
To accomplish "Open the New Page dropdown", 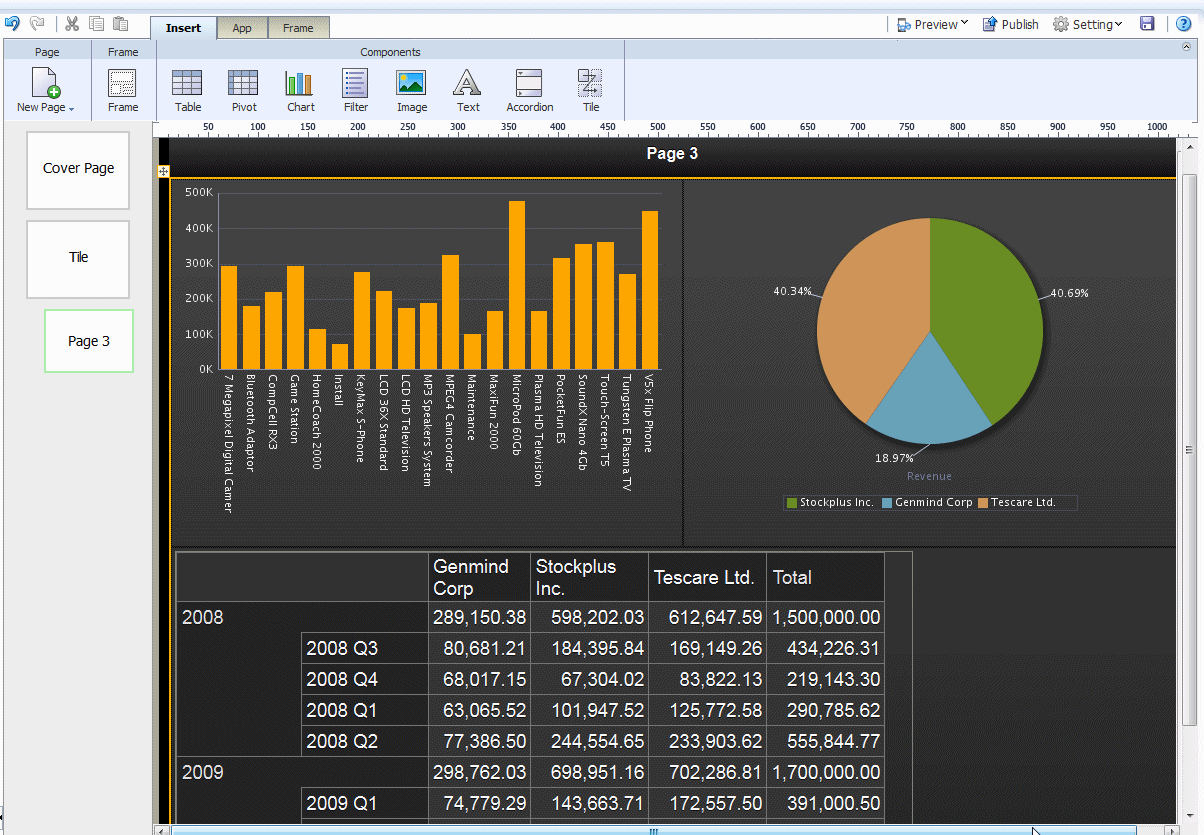I will 46,91.
